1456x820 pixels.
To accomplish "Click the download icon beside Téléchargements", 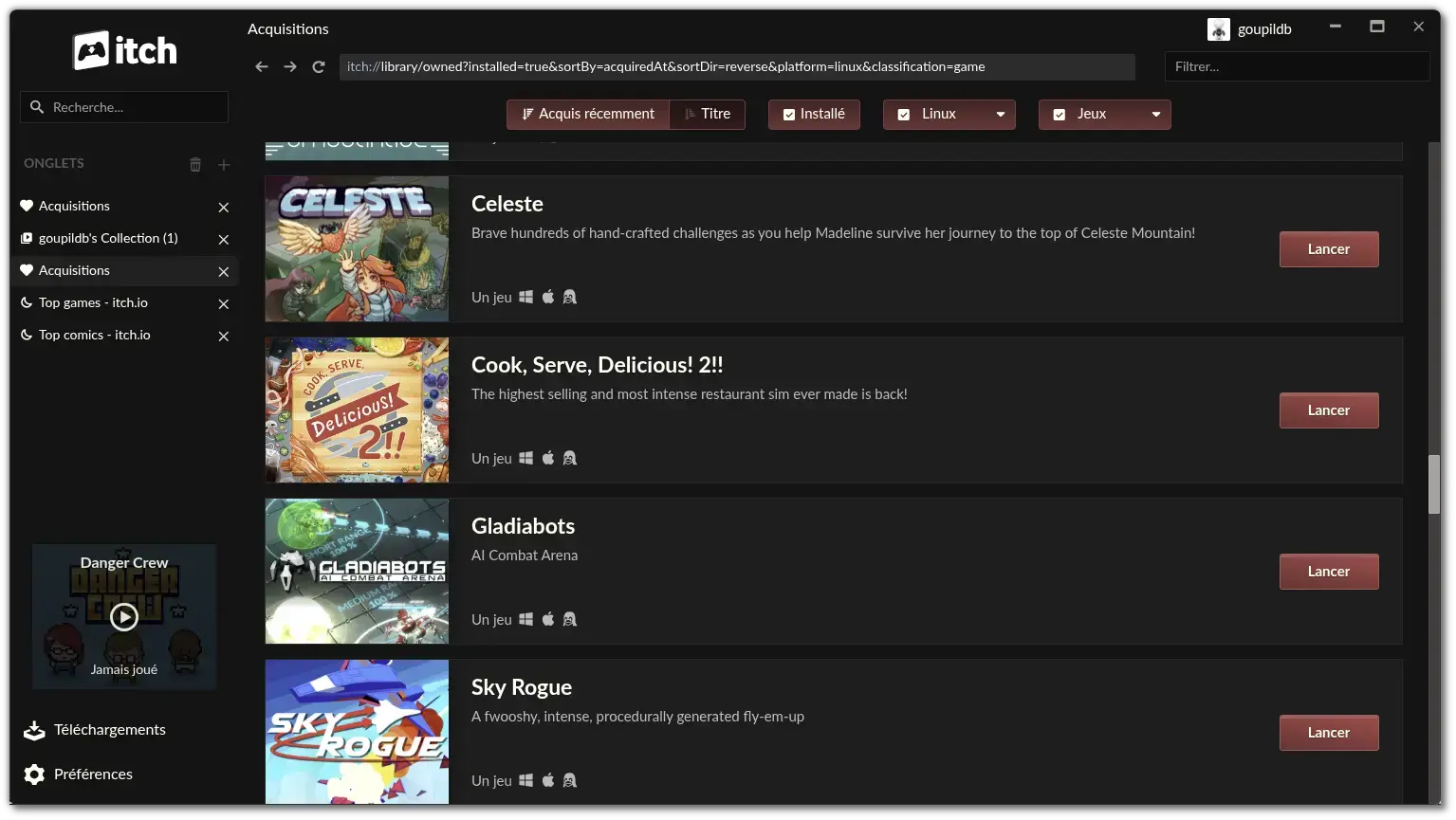I will click(34, 730).
